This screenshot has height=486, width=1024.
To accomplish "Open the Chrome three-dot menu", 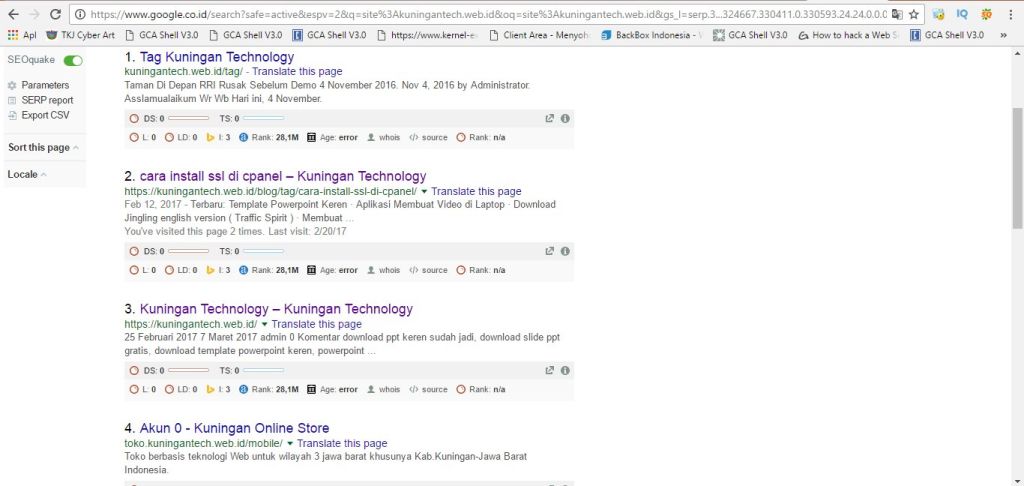I will (x=1012, y=14).
